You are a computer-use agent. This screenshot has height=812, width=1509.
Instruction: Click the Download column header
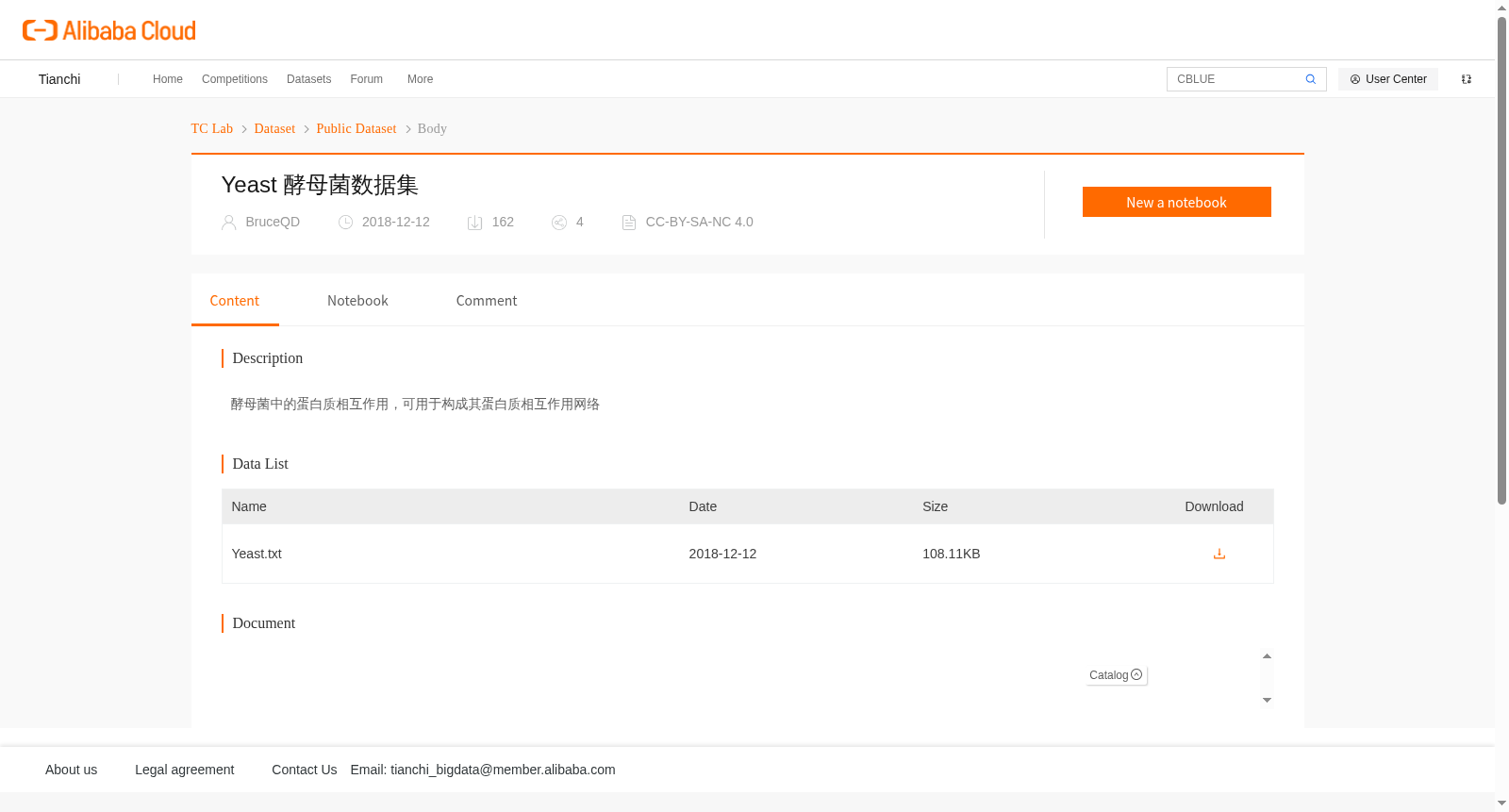tap(1214, 506)
